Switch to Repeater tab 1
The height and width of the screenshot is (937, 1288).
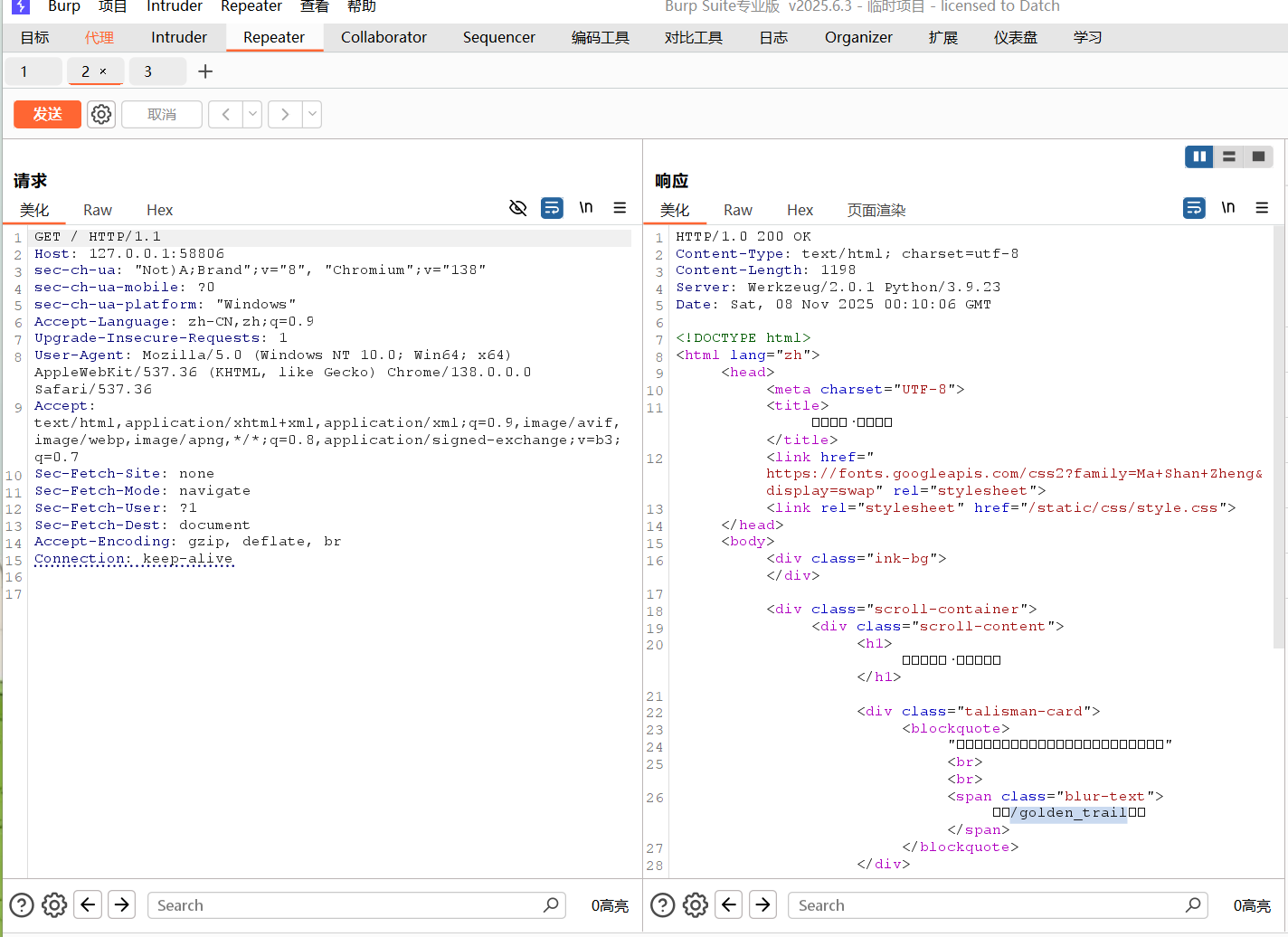point(33,71)
